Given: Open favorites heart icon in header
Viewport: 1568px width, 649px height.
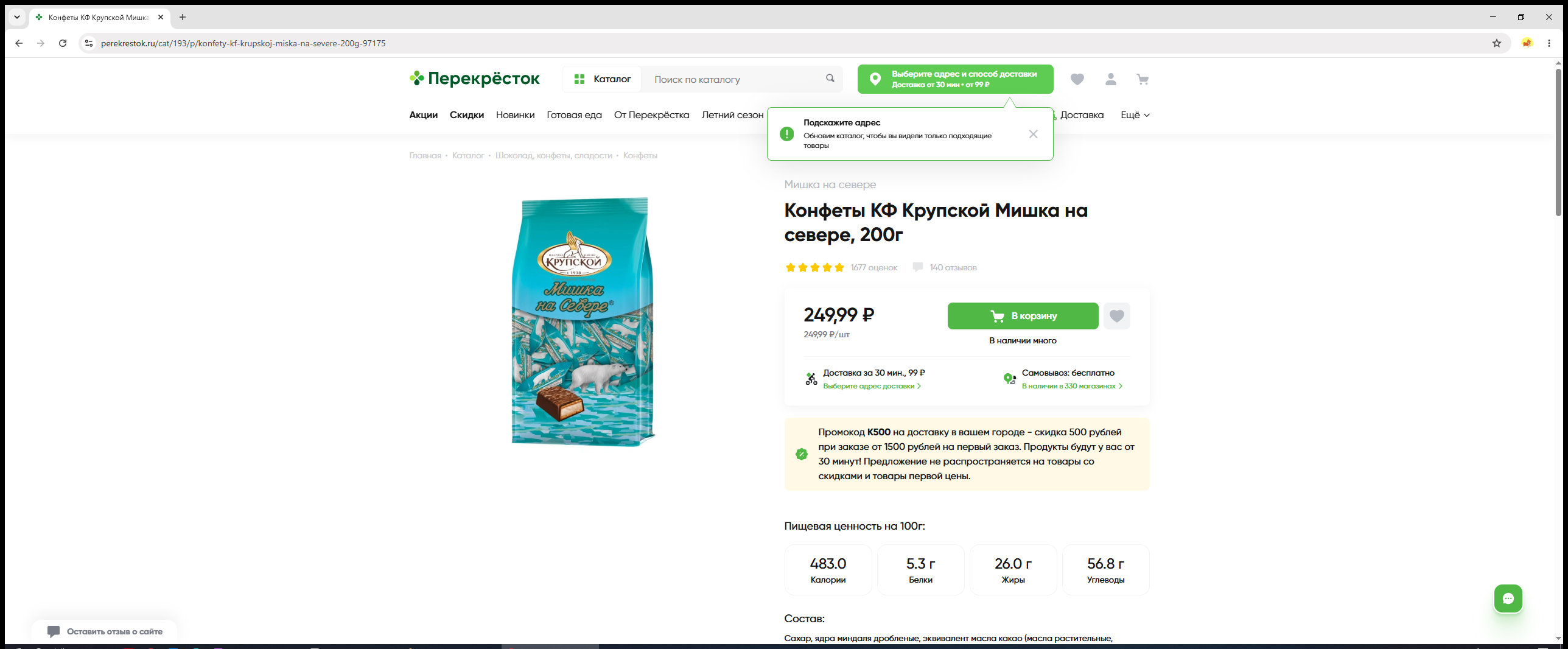Looking at the screenshot, I should 1077,79.
